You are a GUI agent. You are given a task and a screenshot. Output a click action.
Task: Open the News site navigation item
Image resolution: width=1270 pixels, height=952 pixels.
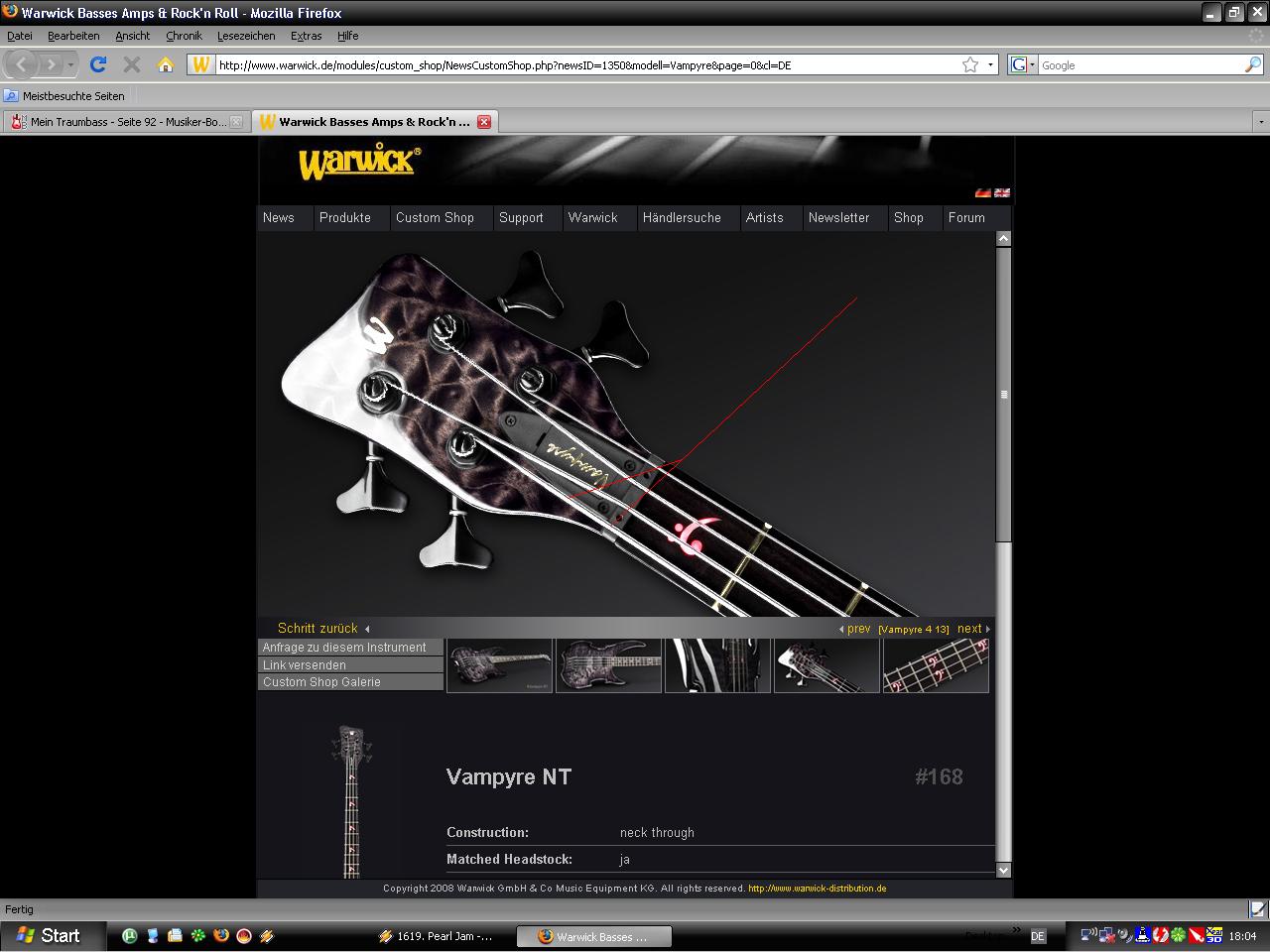279,218
